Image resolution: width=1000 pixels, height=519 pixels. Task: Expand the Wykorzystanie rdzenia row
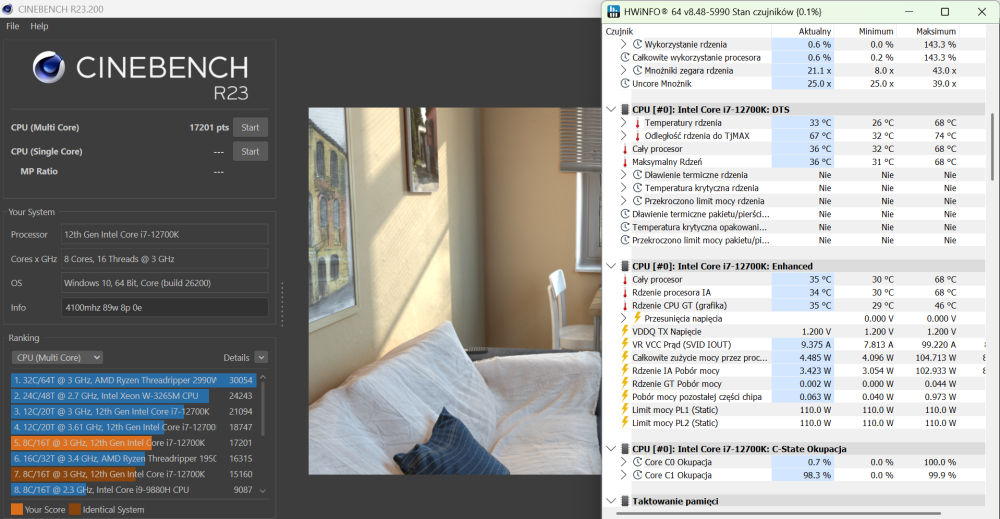pyautogui.click(x=623, y=44)
